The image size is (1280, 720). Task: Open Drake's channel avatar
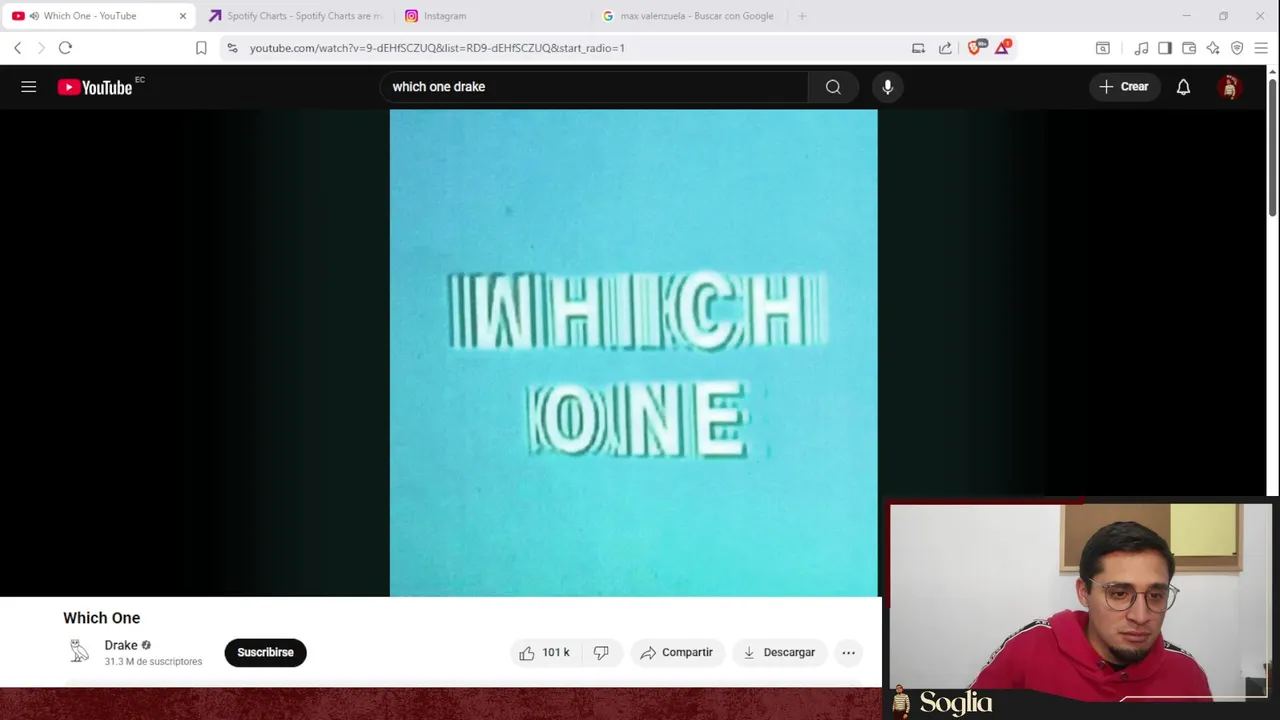tap(80, 652)
